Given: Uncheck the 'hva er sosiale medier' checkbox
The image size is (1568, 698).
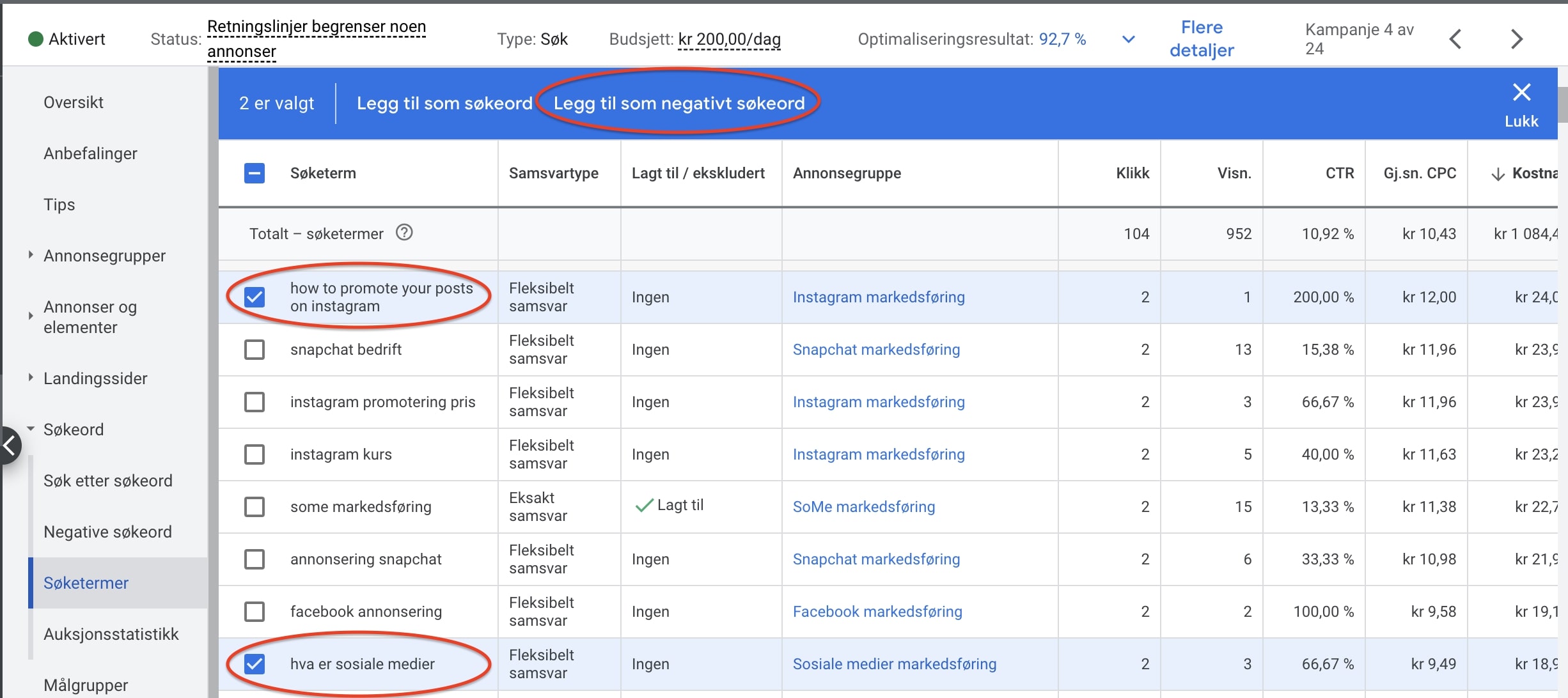Looking at the screenshot, I should (x=255, y=663).
